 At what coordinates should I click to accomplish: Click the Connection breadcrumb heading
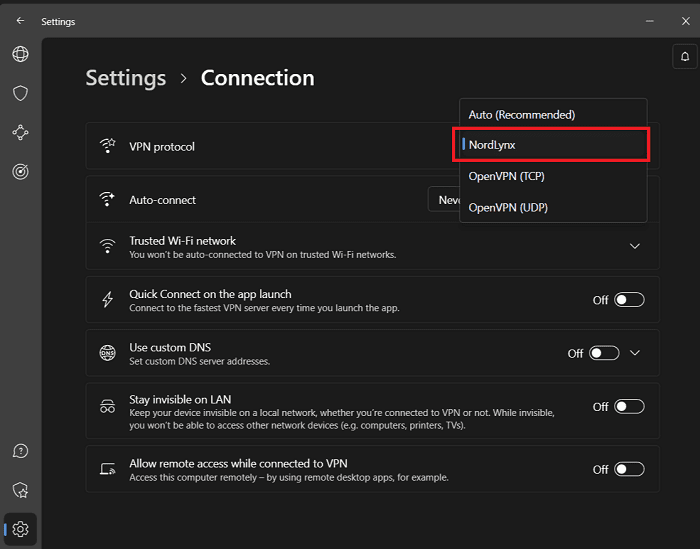point(258,78)
